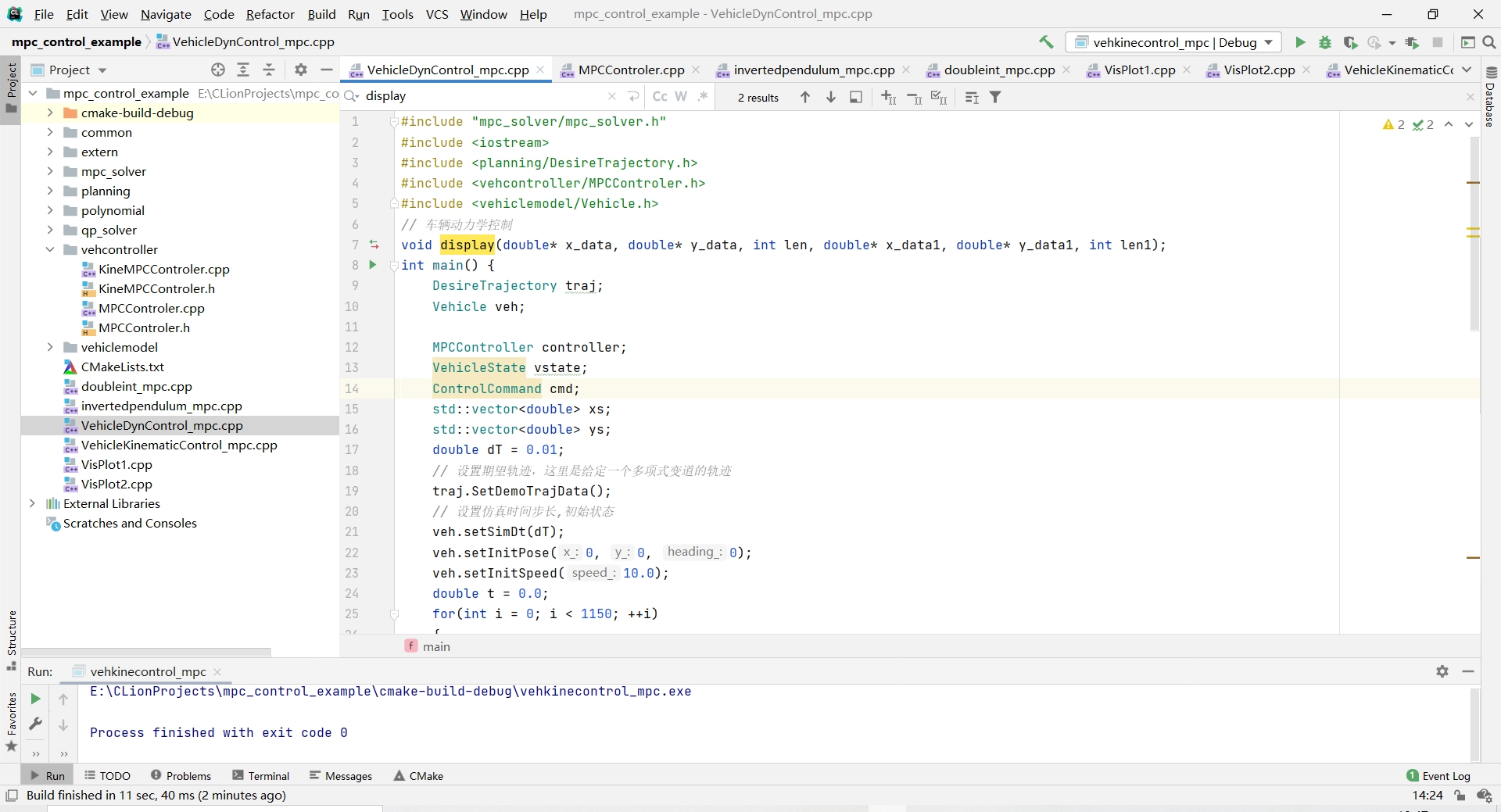
Task: Run the vehkinecontrol_mpc configuration
Action: coord(1299,43)
